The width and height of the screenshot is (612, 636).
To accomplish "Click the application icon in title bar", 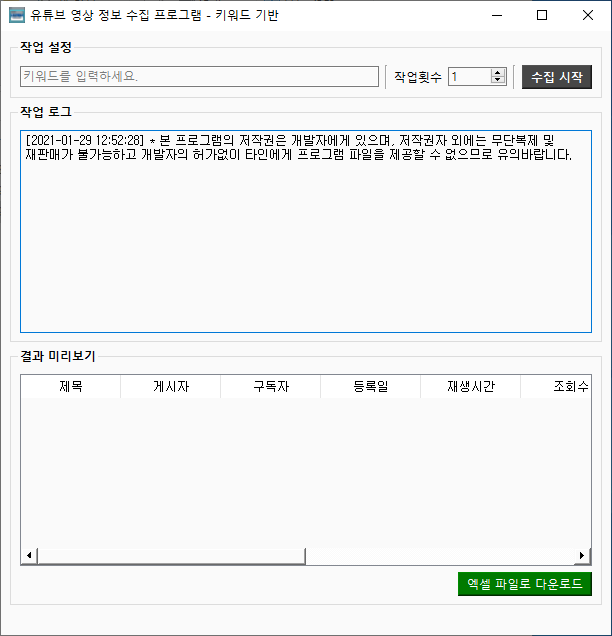I will 17,15.
